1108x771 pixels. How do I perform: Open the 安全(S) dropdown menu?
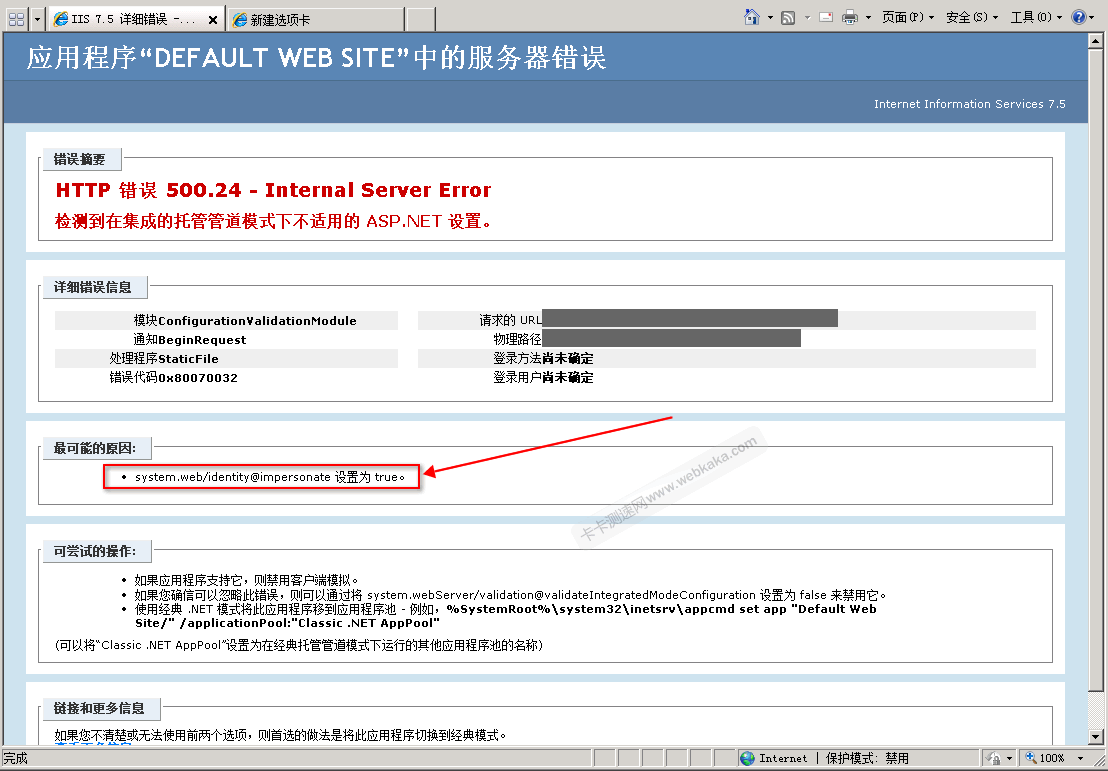pos(967,17)
